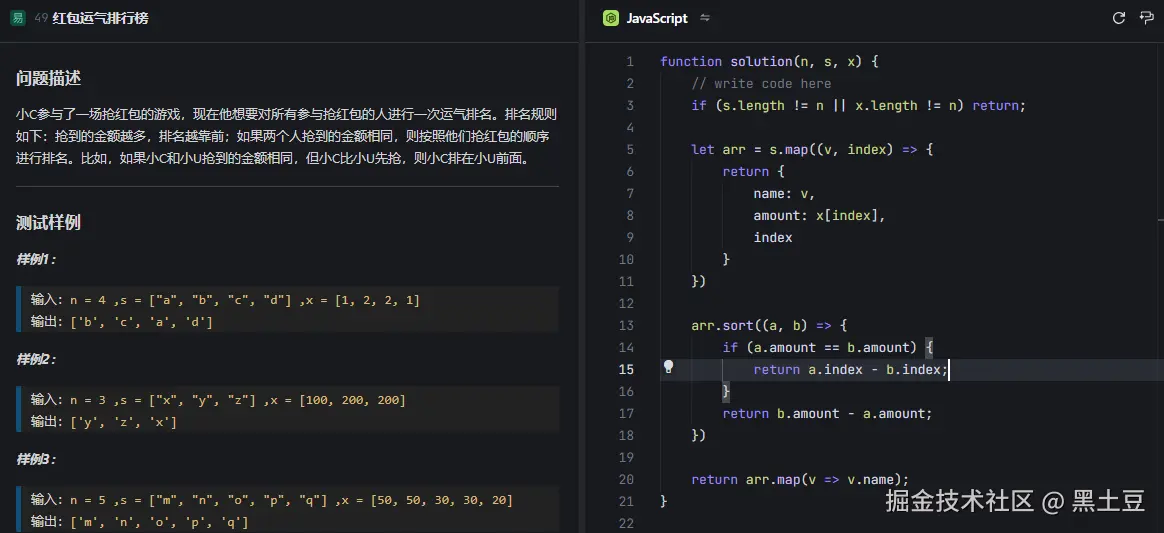Click the language switch arrows icon
The image size is (1164, 533).
(705, 18)
